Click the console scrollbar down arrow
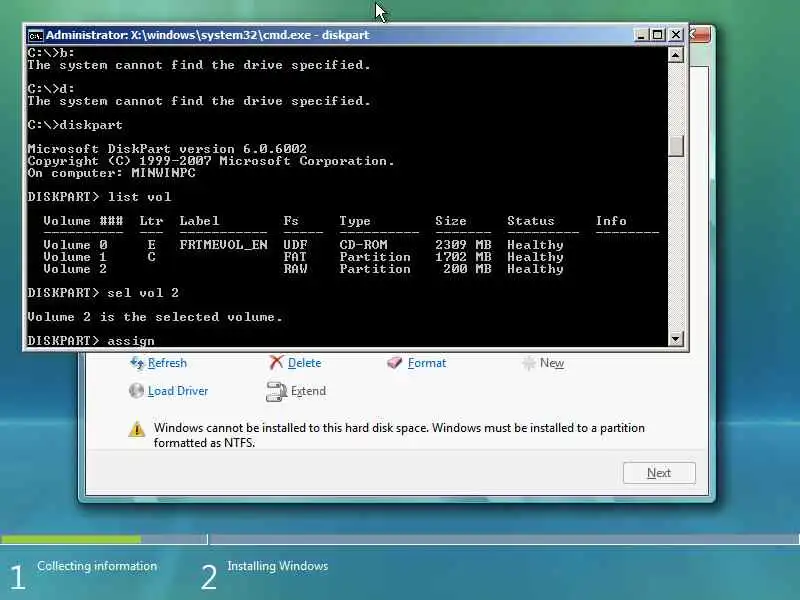Image resolution: width=800 pixels, height=600 pixels. 676,338
